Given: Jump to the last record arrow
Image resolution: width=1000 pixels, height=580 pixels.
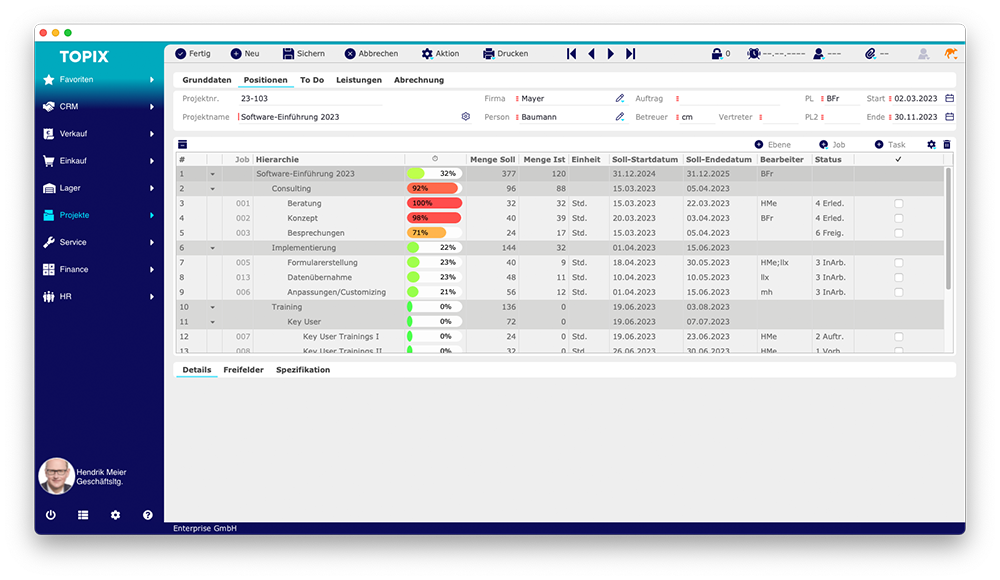Looking at the screenshot, I should point(631,54).
